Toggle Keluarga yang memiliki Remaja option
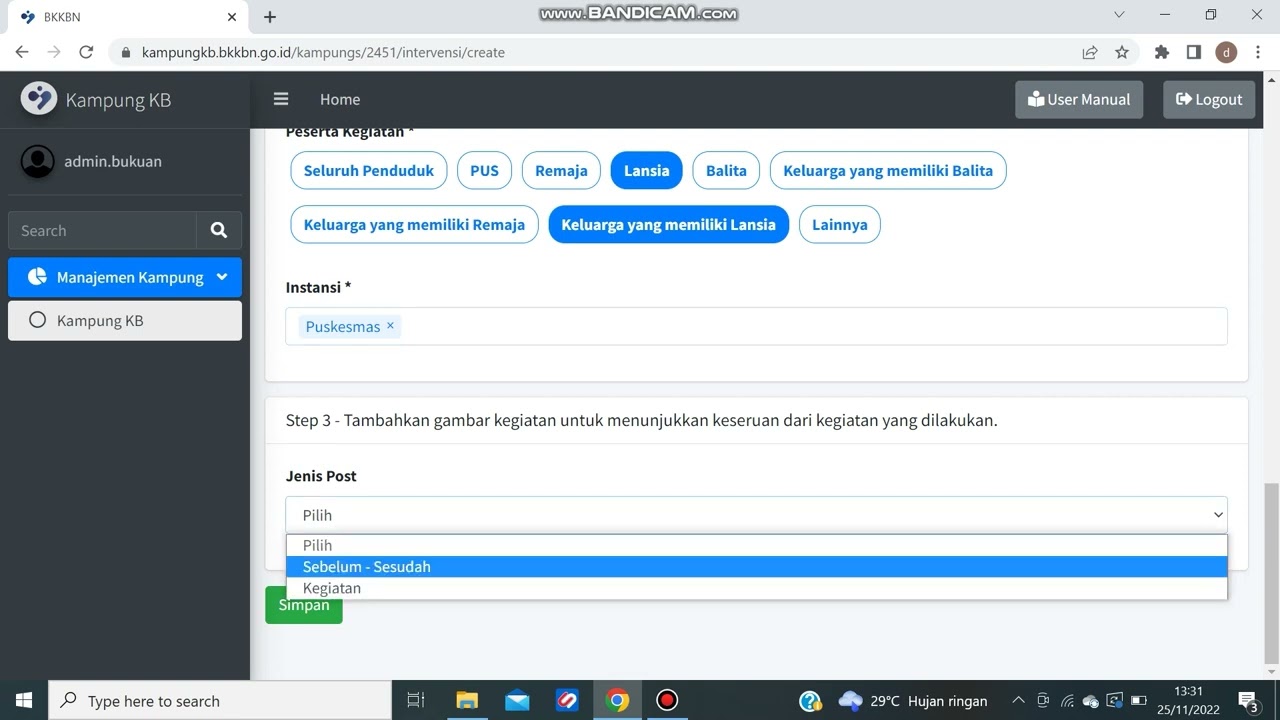The width and height of the screenshot is (1280, 720). tap(414, 224)
